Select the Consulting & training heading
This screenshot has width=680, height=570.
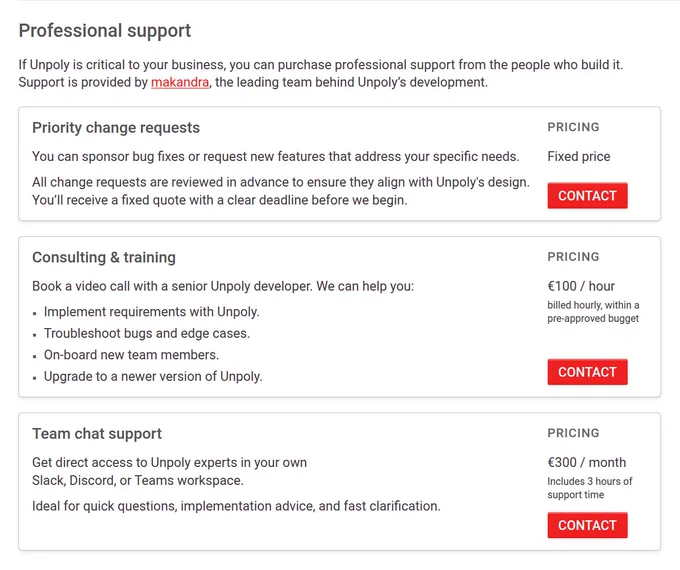[104, 257]
